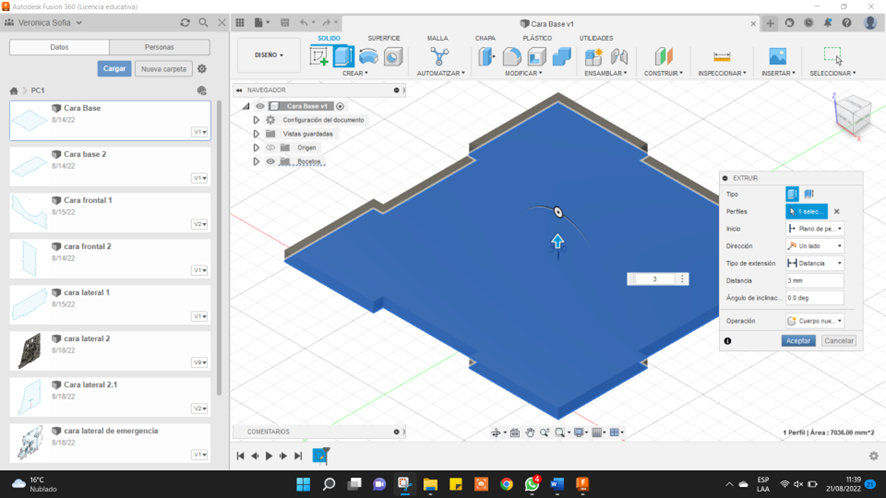Switch to the UTILIDADES tab

(596, 38)
